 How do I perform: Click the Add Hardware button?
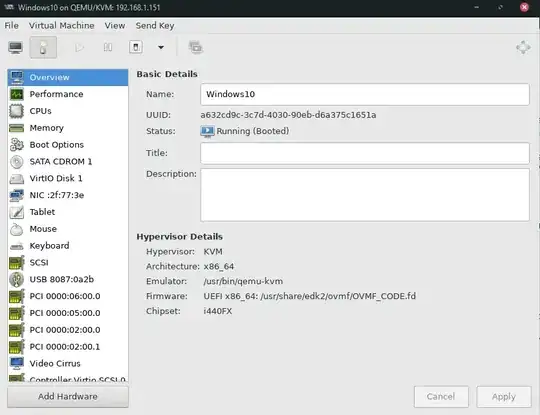click(x=68, y=397)
